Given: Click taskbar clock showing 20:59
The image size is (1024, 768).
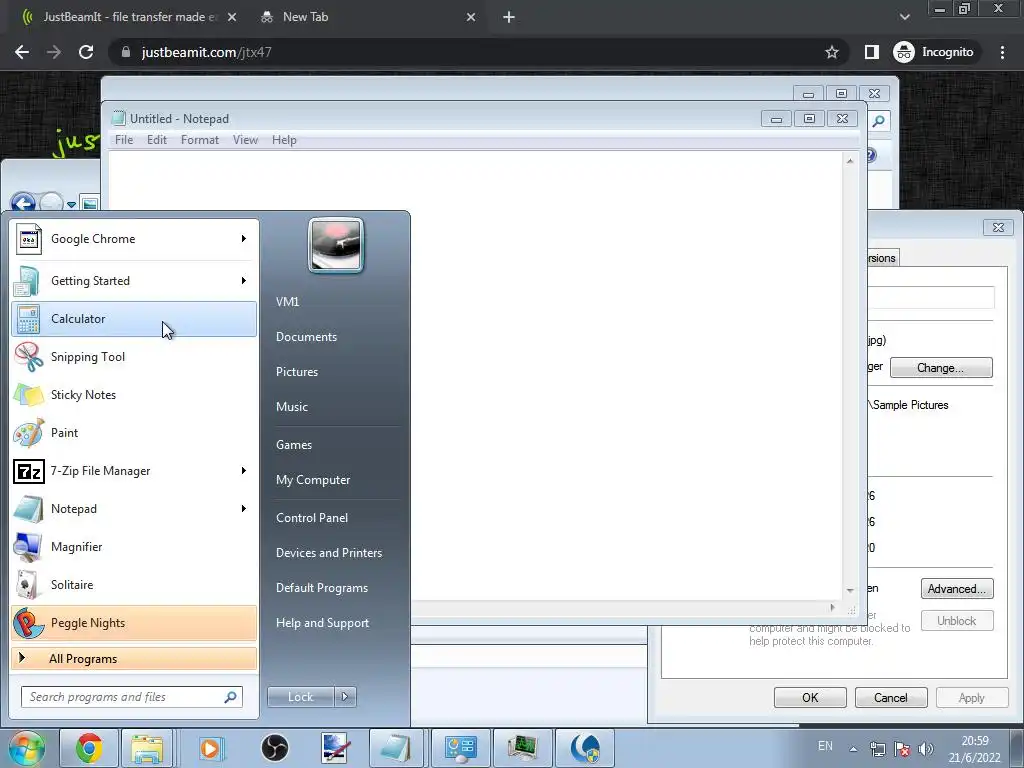Looking at the screenshot, I should coord(974,749).
